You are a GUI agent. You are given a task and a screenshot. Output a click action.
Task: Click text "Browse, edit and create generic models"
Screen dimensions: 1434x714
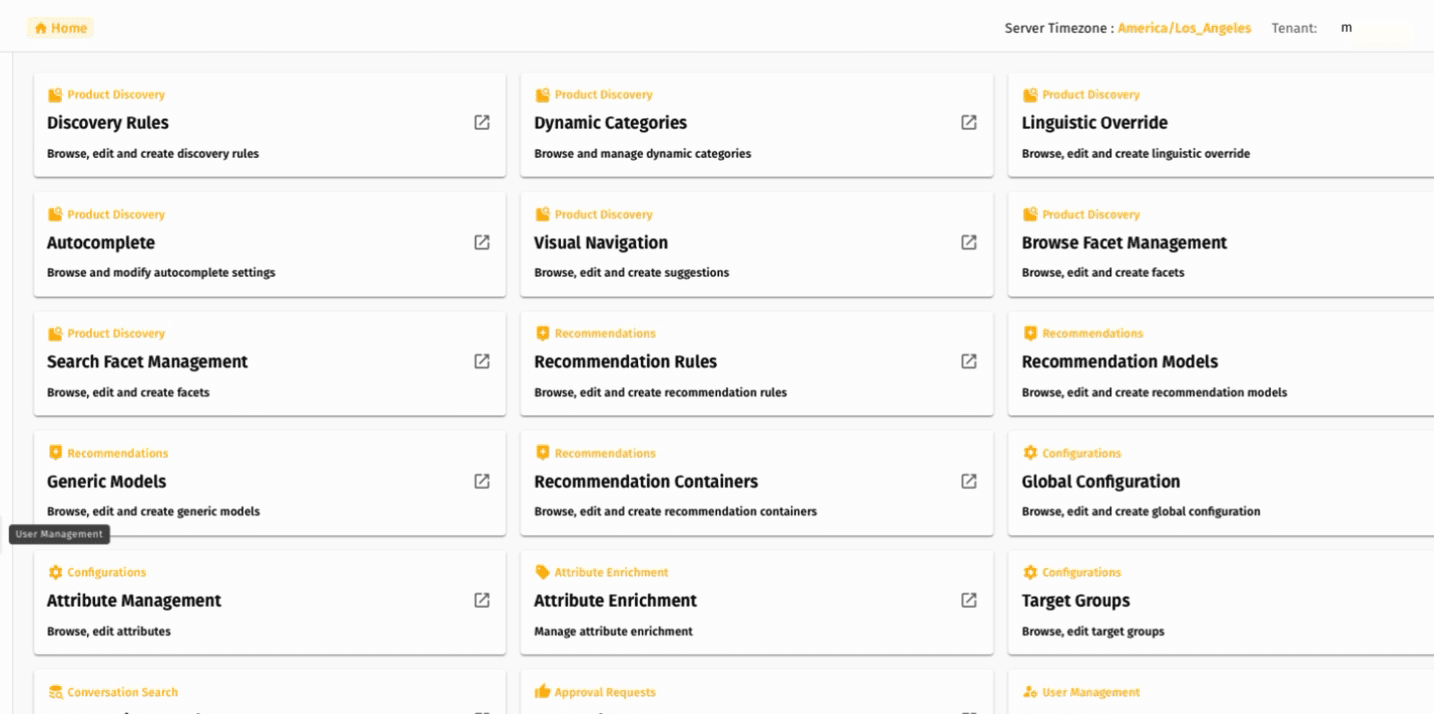coord(153,511)
